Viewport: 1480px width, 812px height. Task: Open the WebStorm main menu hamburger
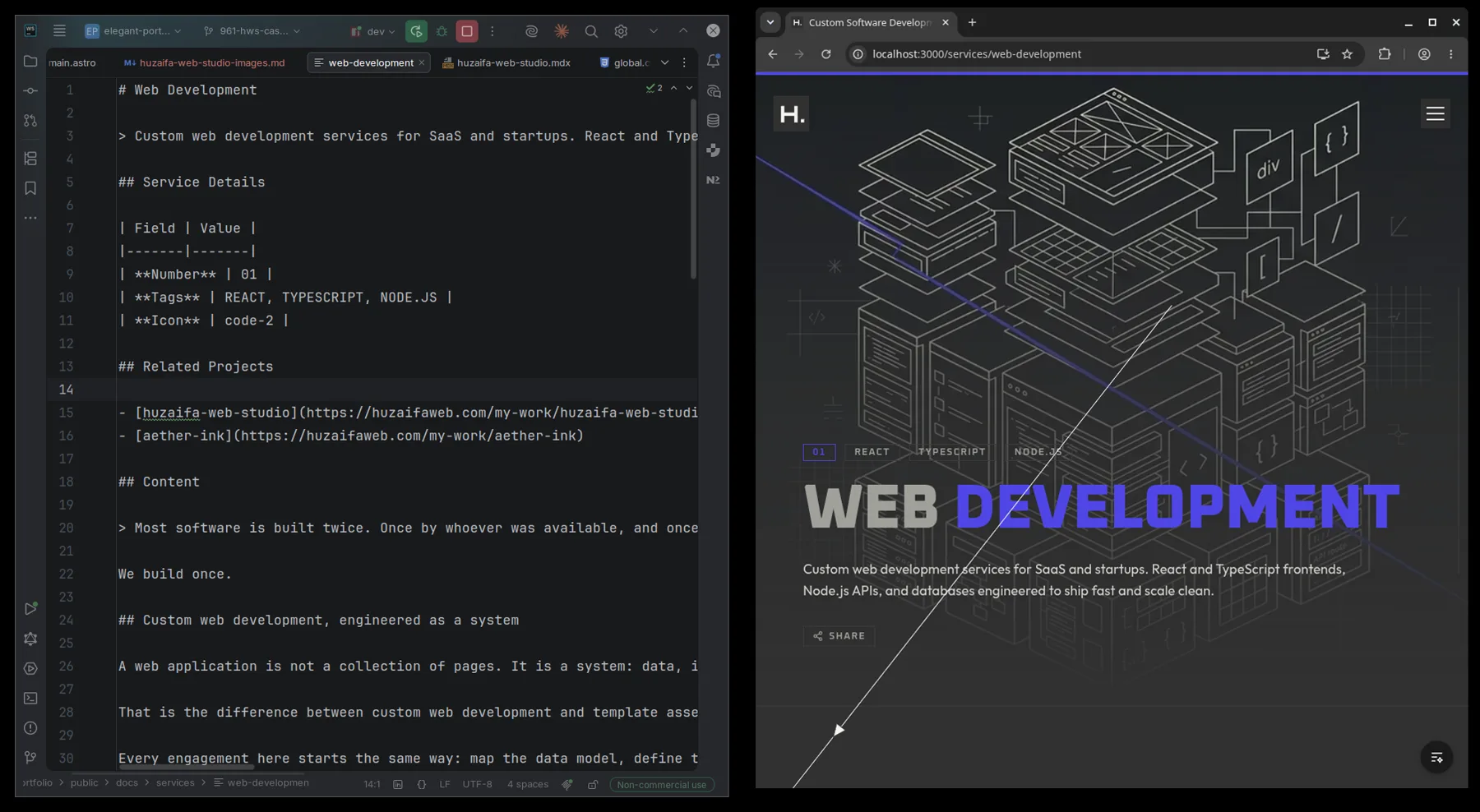(59, 30)
